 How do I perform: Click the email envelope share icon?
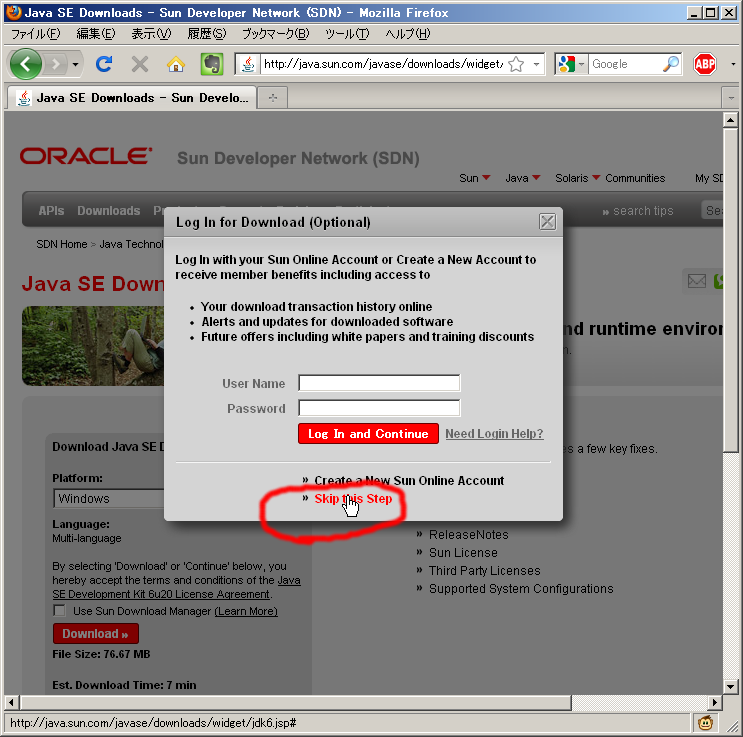point(697,281)
